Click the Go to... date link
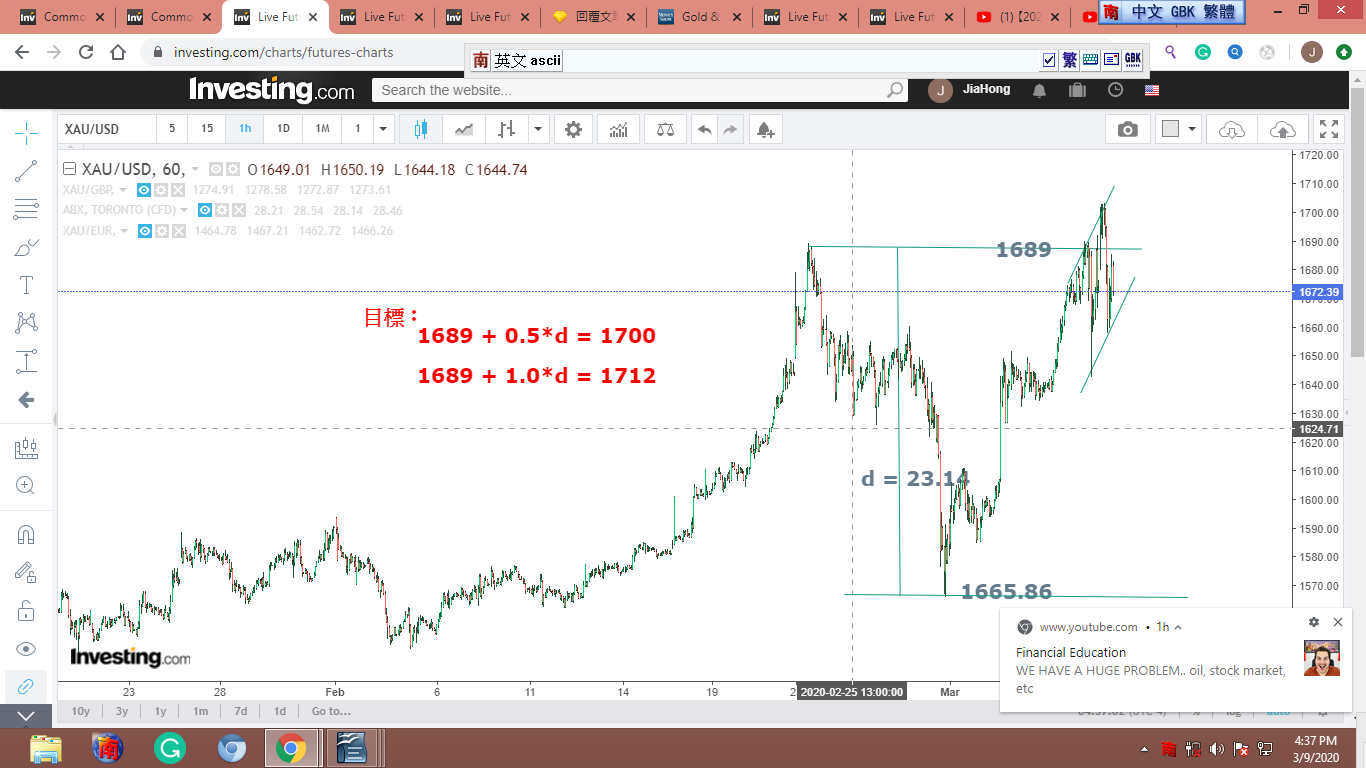The height and width of the screenshot is (768, 1366). tap(331, 711)
